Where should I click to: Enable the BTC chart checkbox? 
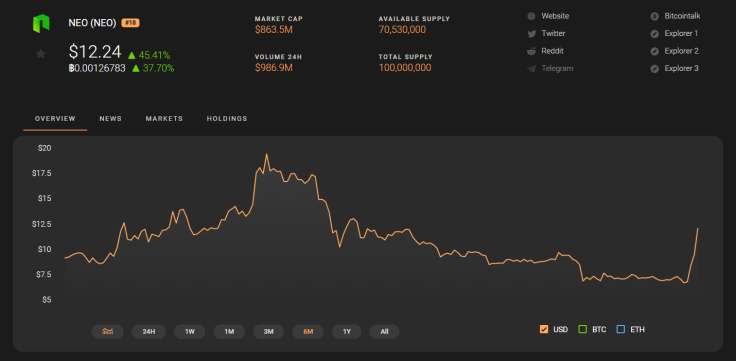tap(583, 330)
